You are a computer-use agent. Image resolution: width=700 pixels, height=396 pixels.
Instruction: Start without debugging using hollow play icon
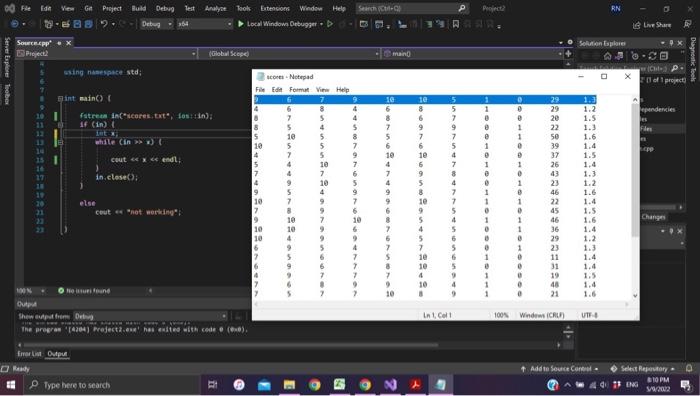click(330, 24)
